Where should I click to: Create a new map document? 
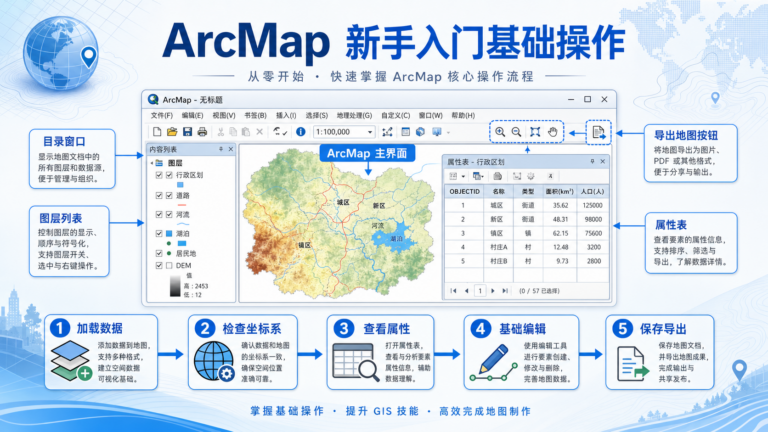pyautogui.click(x=157, y=132)
